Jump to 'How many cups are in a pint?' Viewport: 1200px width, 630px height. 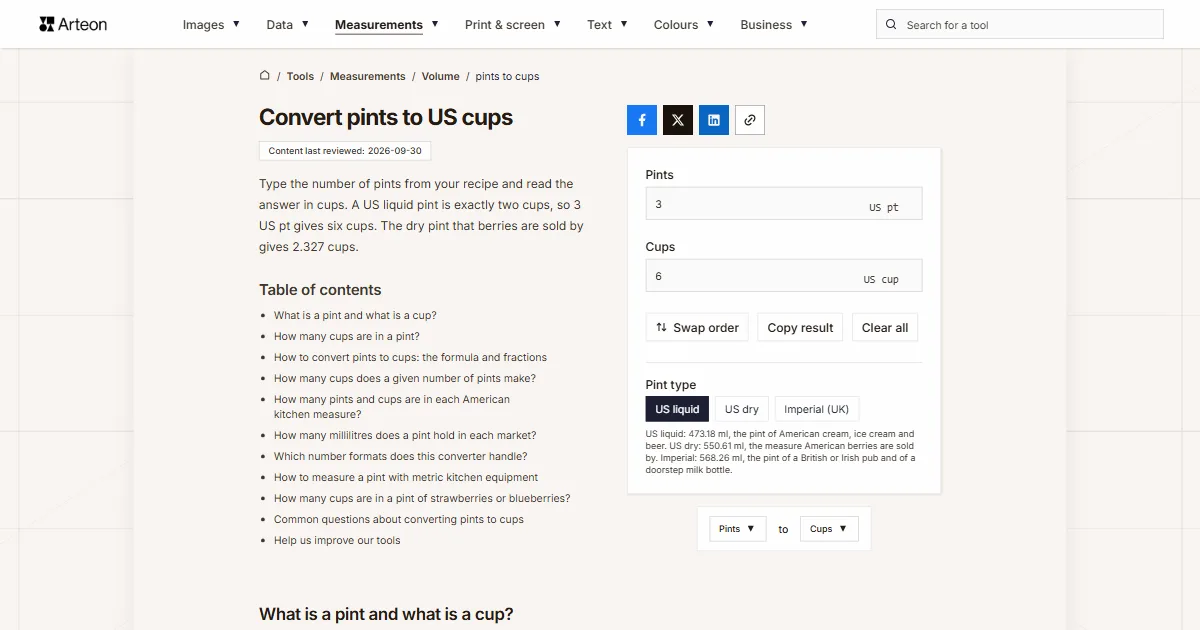coord(347,336)
